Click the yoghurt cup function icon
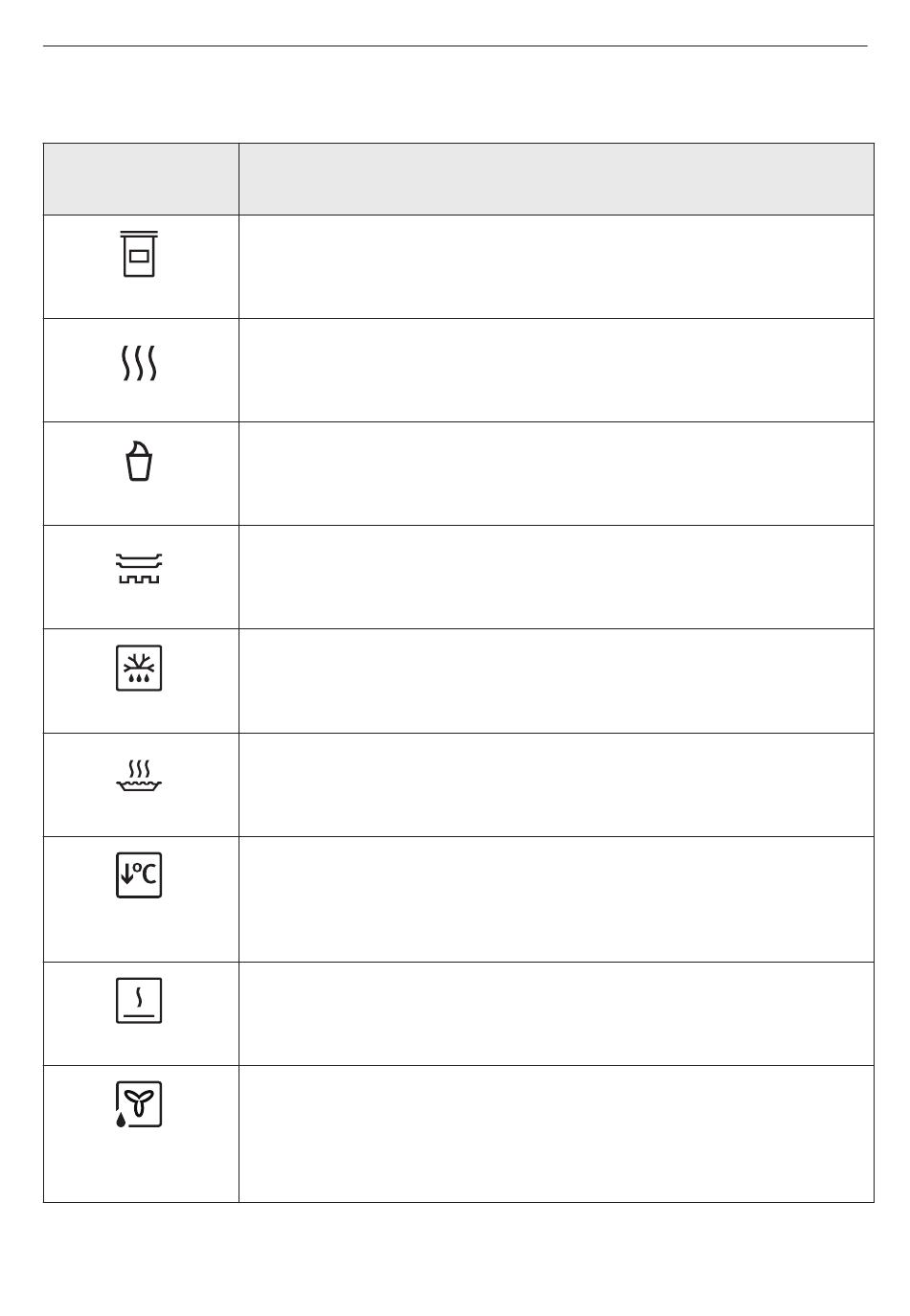Viewport: 910px width, 1316px height. tap(139, 463)
